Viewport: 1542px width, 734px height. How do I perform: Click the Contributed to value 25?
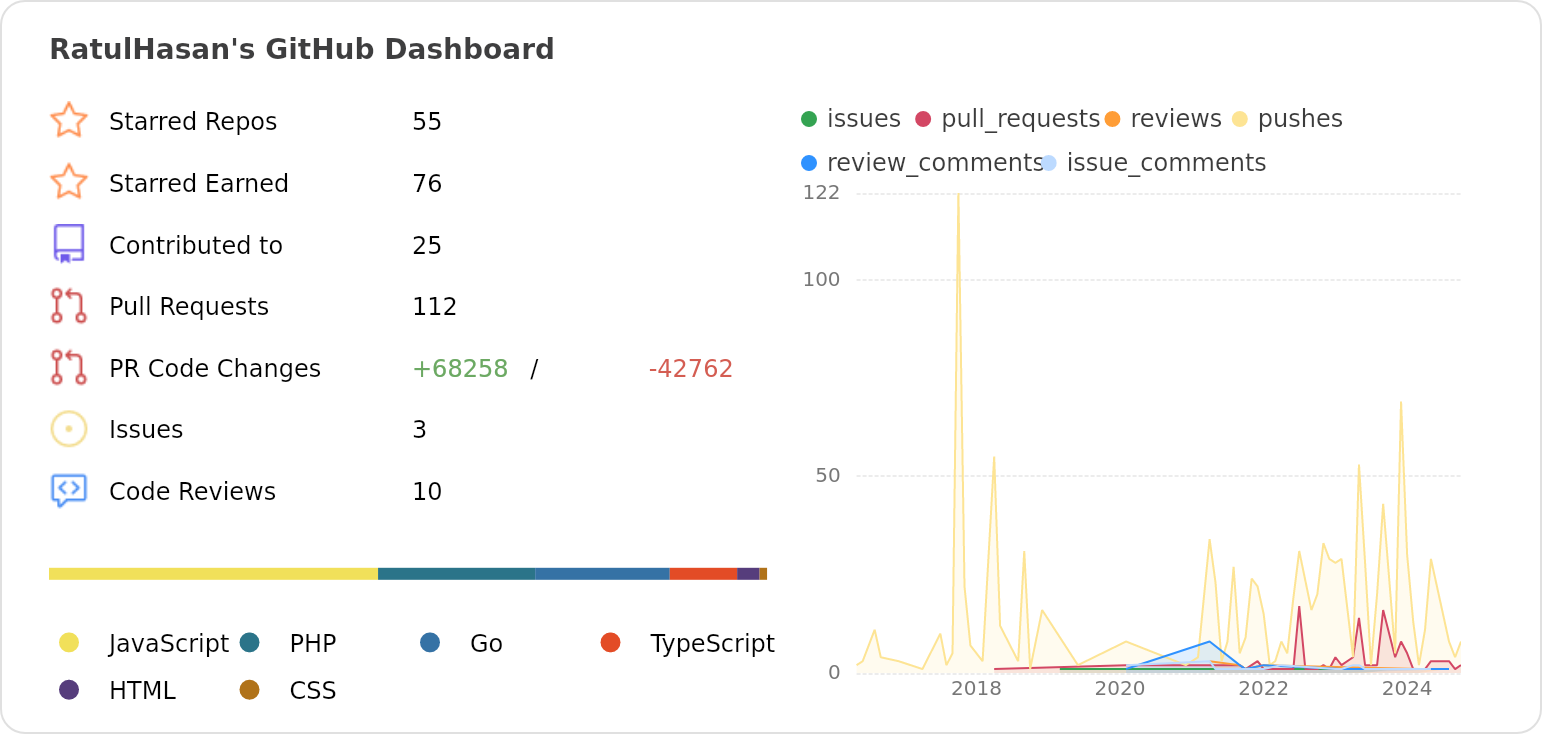427,246
